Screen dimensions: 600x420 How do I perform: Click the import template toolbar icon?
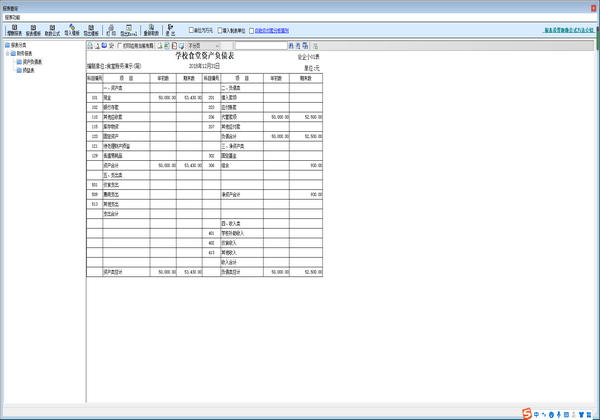(71, 30)
